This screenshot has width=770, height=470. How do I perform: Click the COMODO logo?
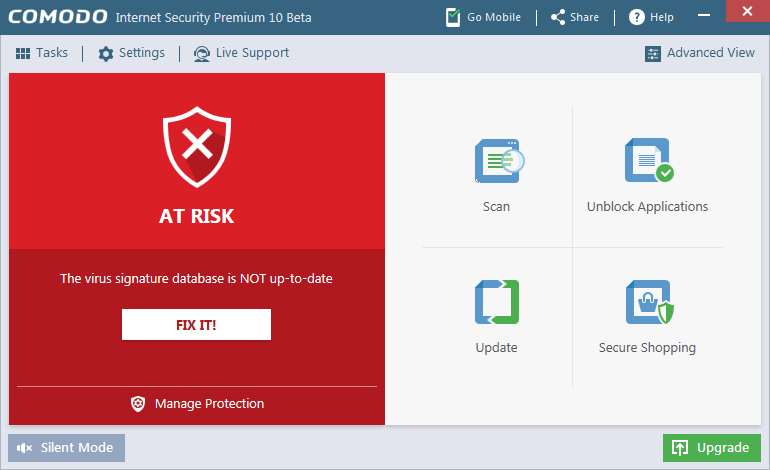(58, 17)
